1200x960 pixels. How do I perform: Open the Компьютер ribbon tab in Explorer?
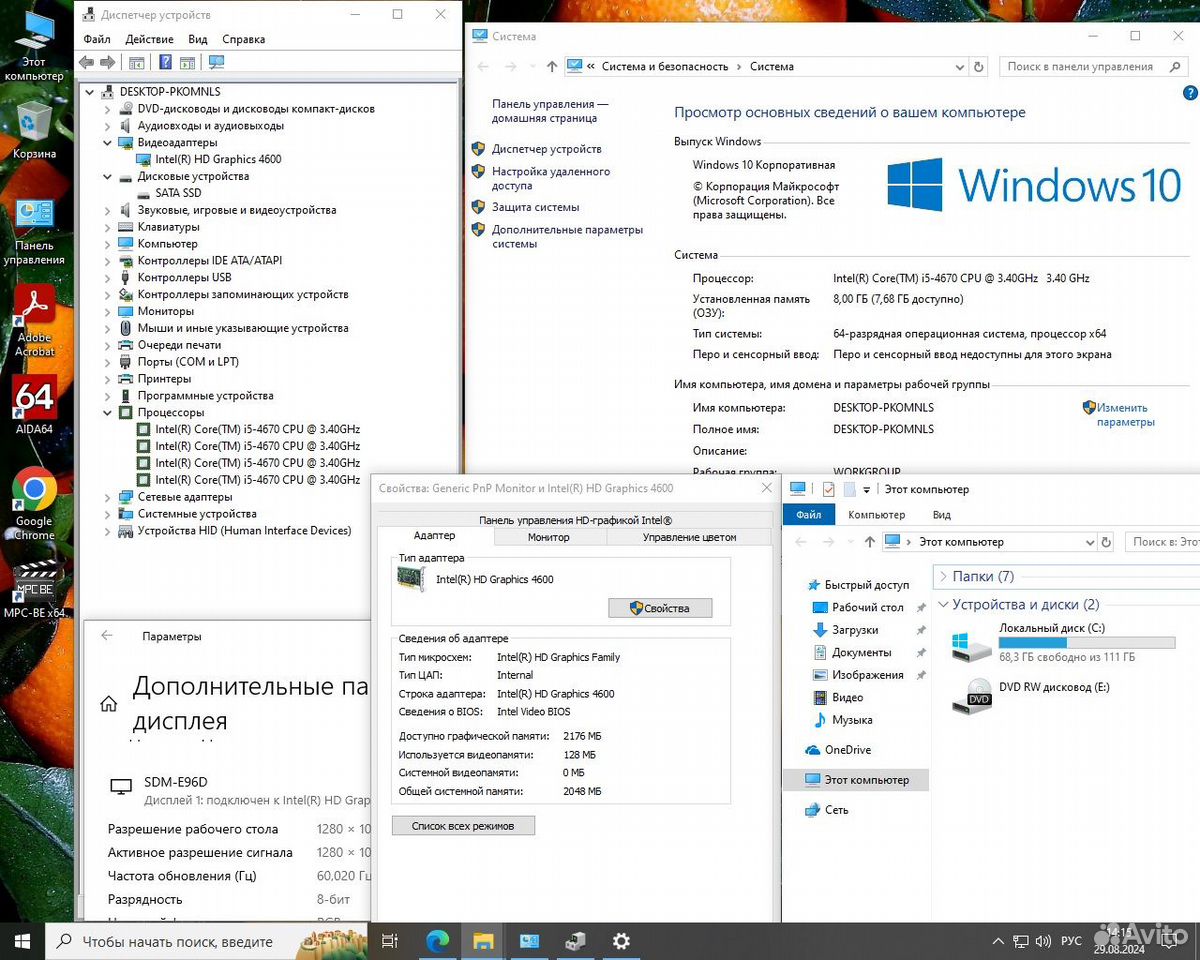(877, 515)
